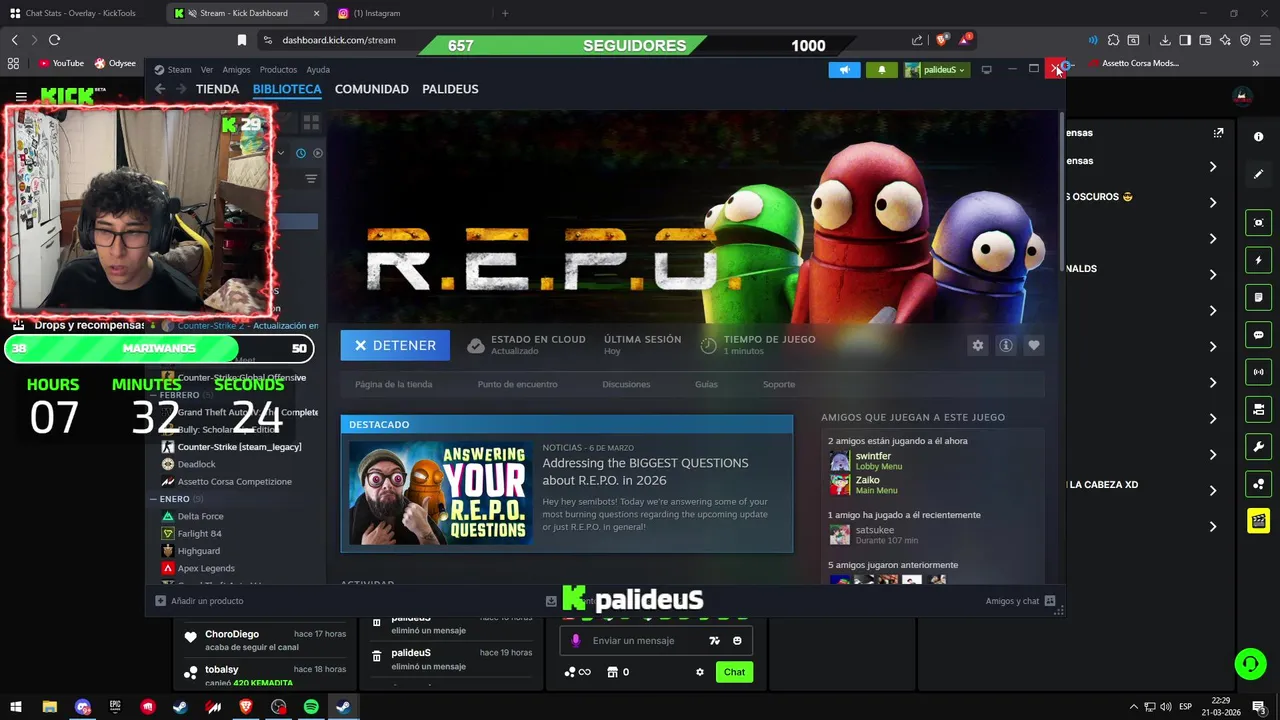Open library filter options icon
The image size is (1280, 720).
[x=311, y=179]
